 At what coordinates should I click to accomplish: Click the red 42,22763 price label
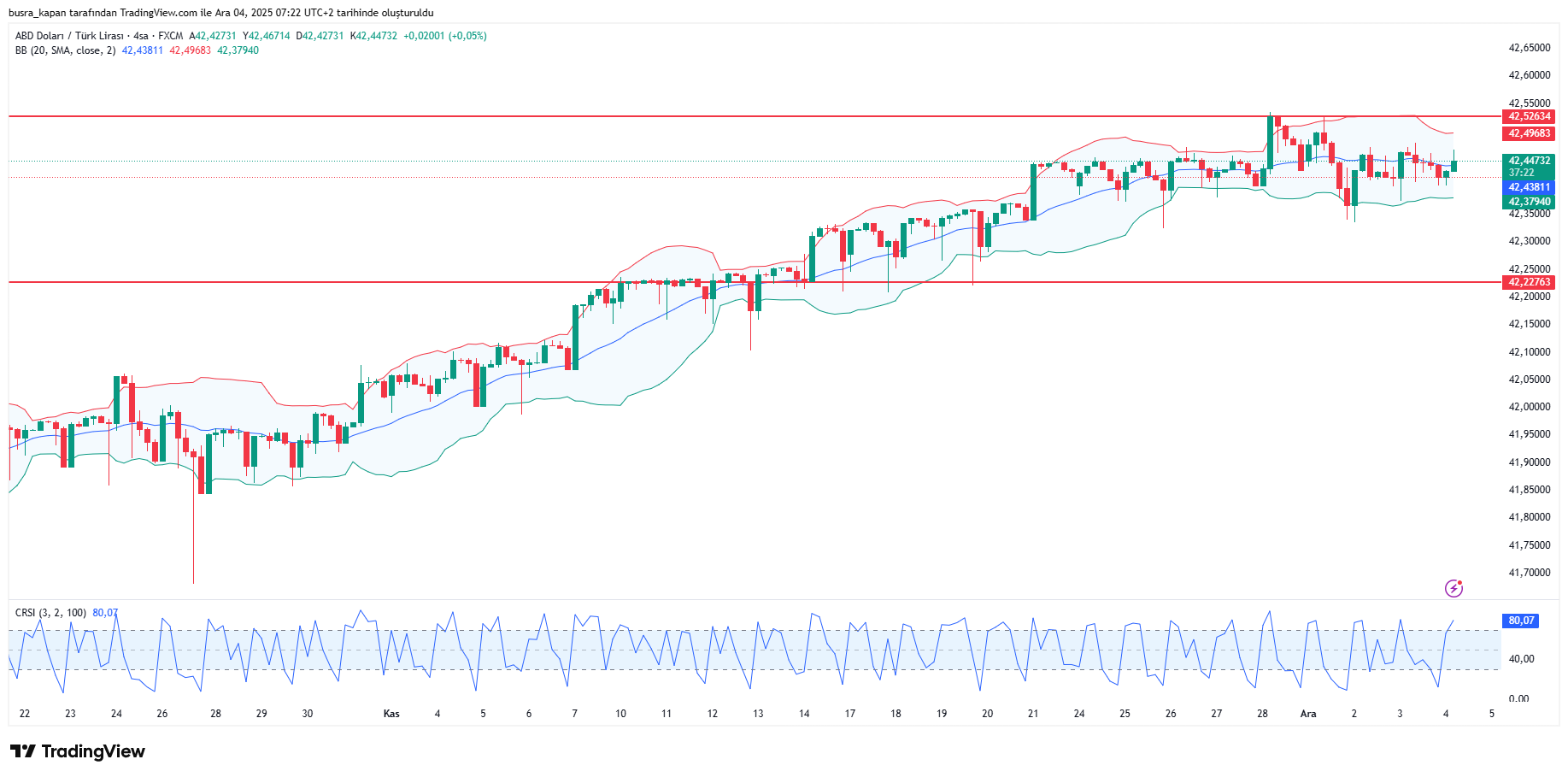1528,282
